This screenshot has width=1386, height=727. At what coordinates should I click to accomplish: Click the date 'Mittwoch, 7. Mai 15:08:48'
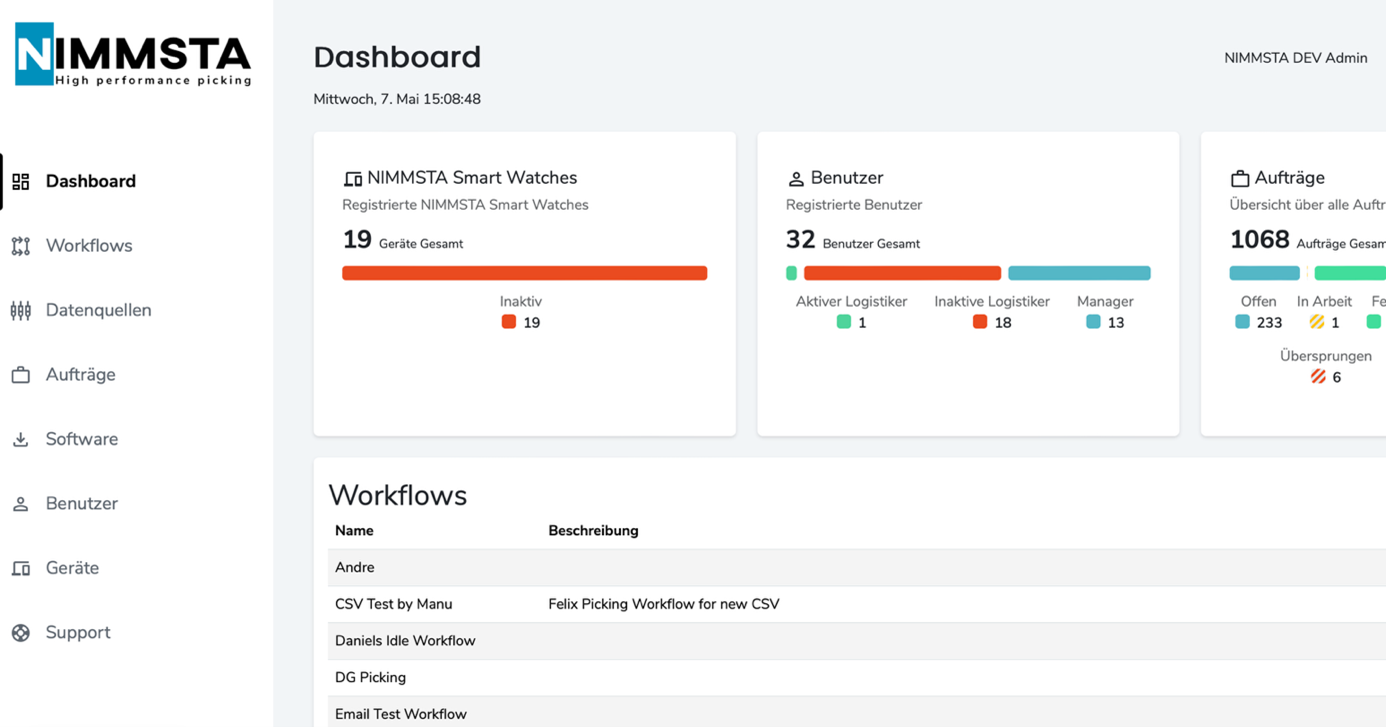397,99
